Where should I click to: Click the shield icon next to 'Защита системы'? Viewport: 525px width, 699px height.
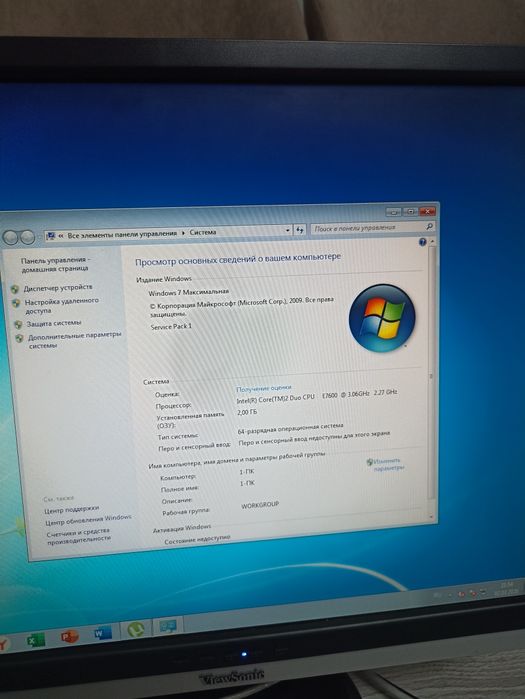coord(18,325)
